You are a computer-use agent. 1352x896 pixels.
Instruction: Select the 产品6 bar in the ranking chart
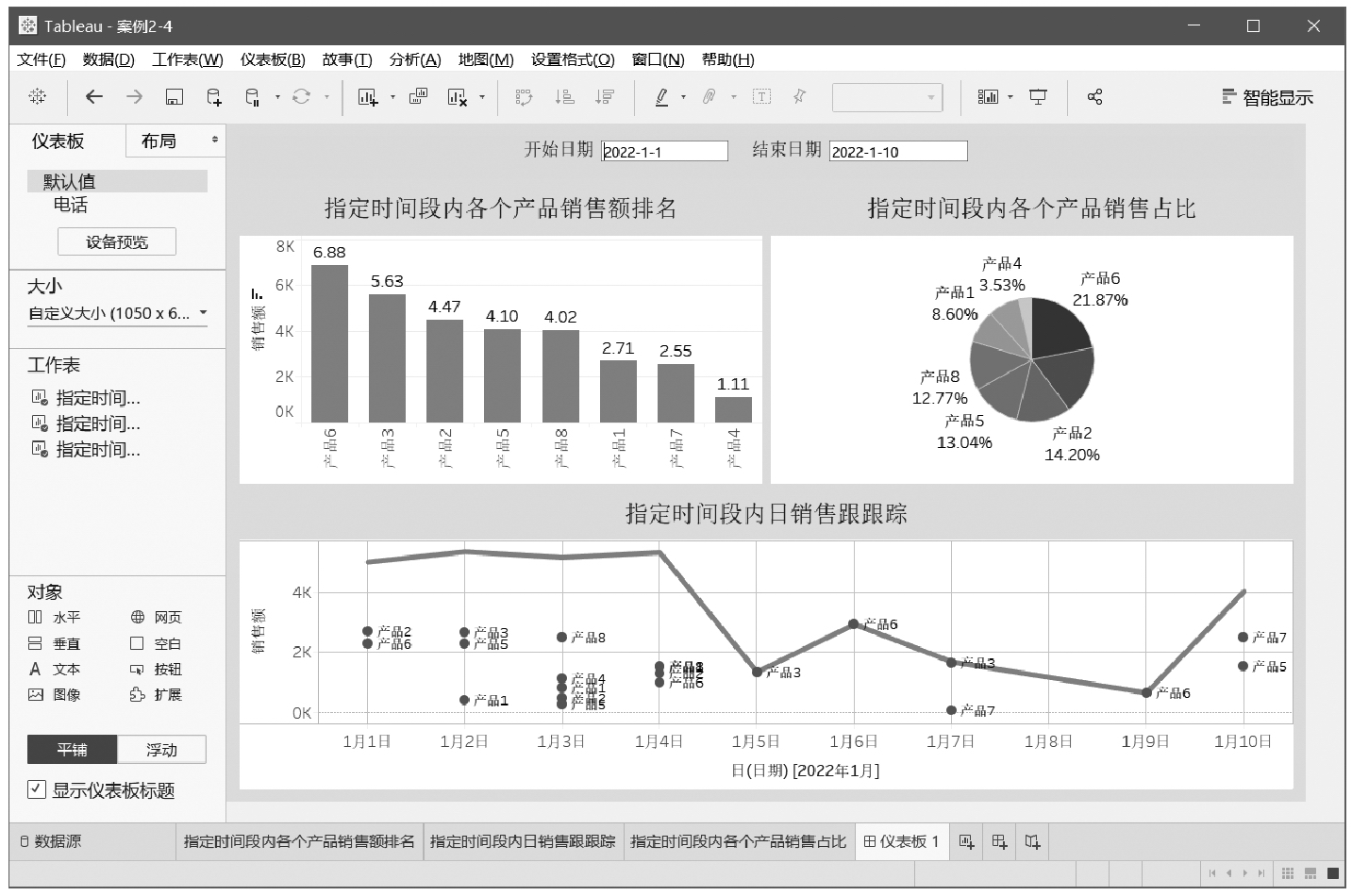(x=329, y=343)
